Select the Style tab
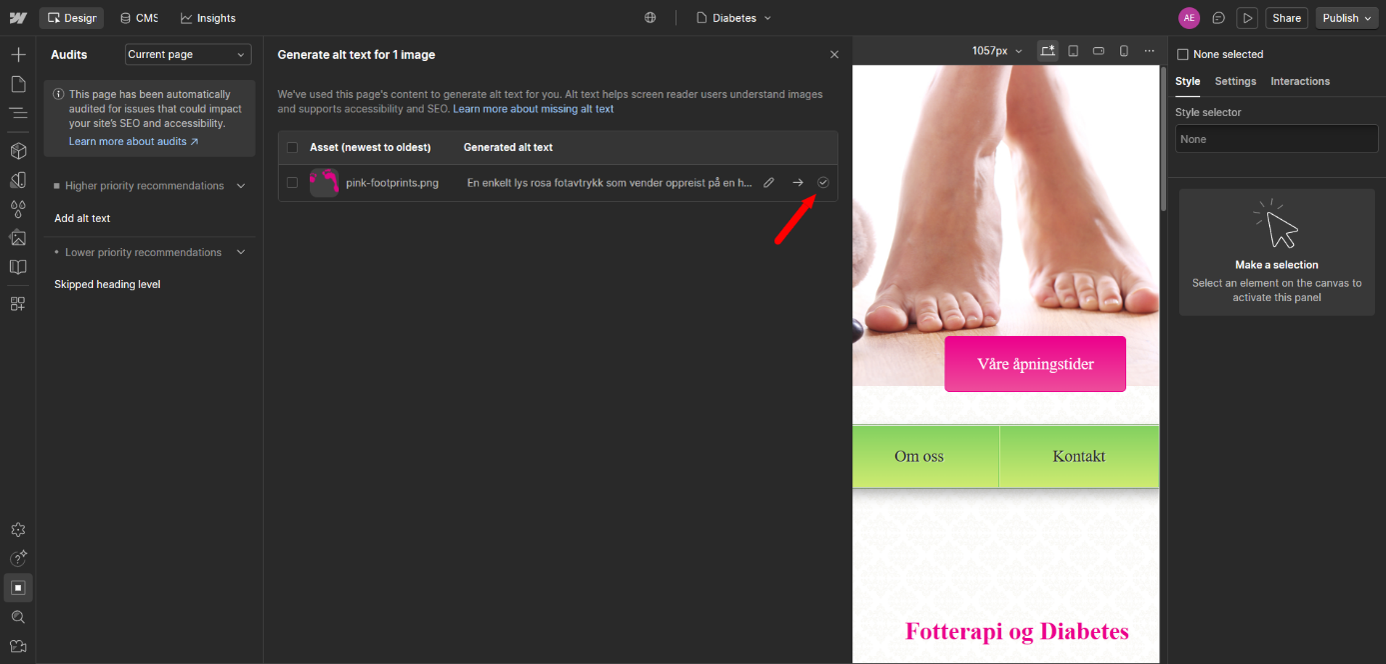1386x664 pixels. 1187,82
